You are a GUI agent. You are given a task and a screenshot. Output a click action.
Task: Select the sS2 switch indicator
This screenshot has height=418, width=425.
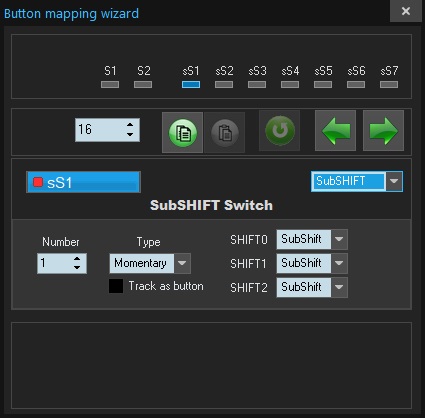(x=224, y=85)
